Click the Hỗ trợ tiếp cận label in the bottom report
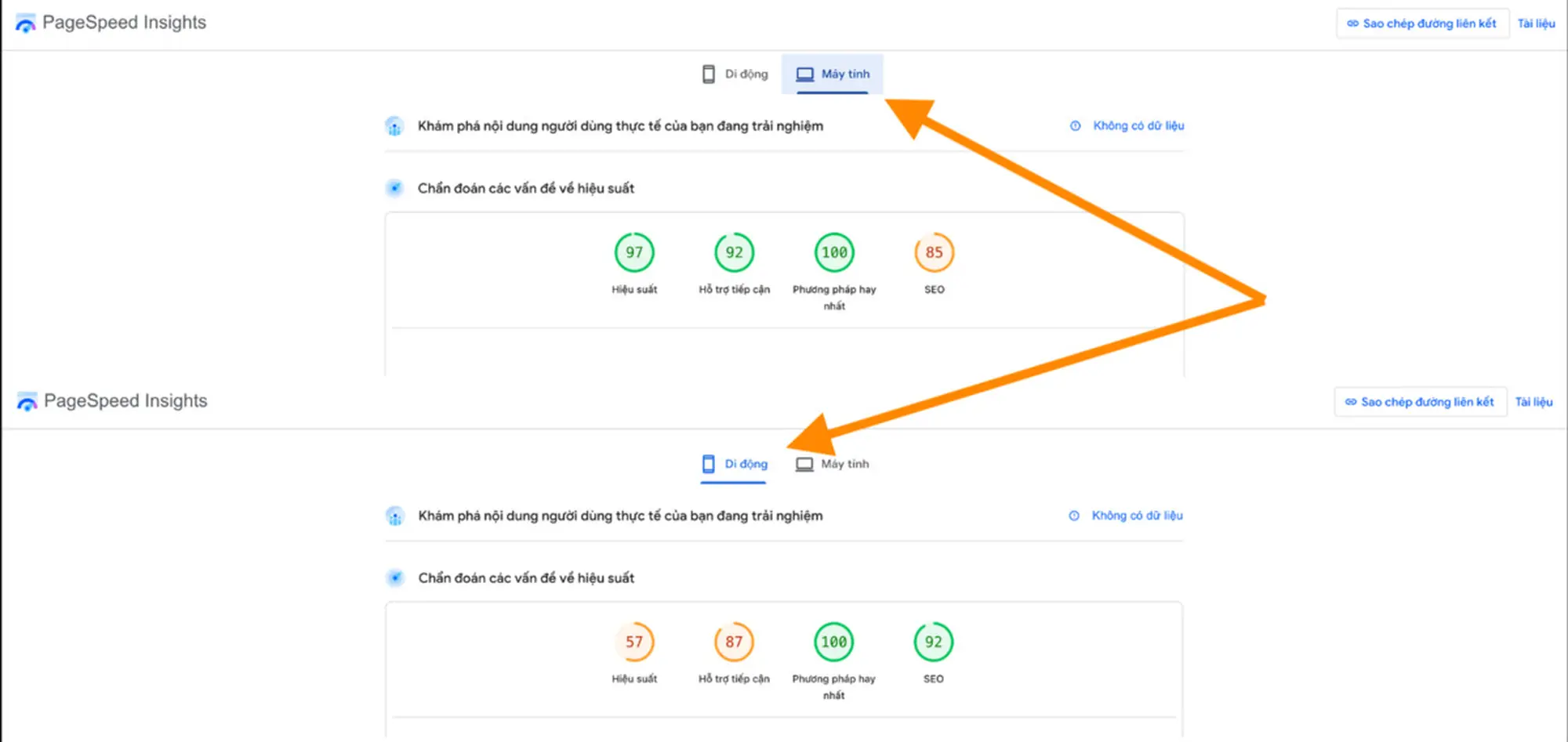The width and height of the screenshot is (1568, 742). [734, 679]
